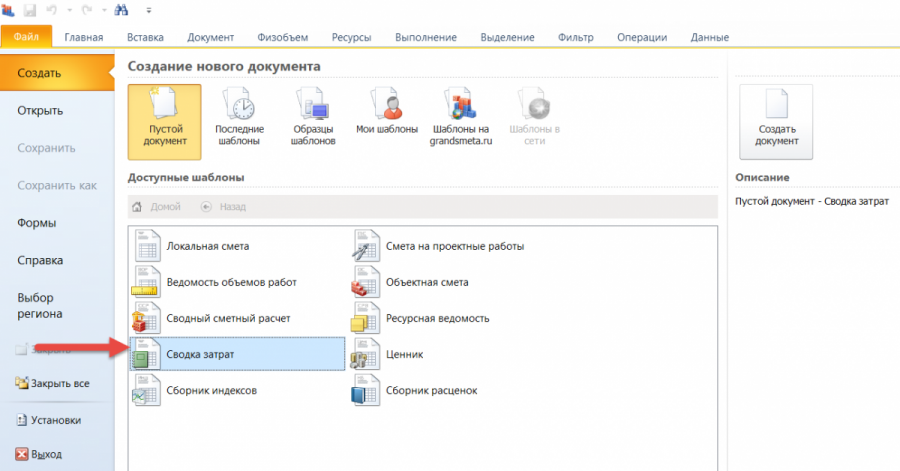The image size is (900, 471).
Task: Open the Документ tab
Action: click(211, 37)
